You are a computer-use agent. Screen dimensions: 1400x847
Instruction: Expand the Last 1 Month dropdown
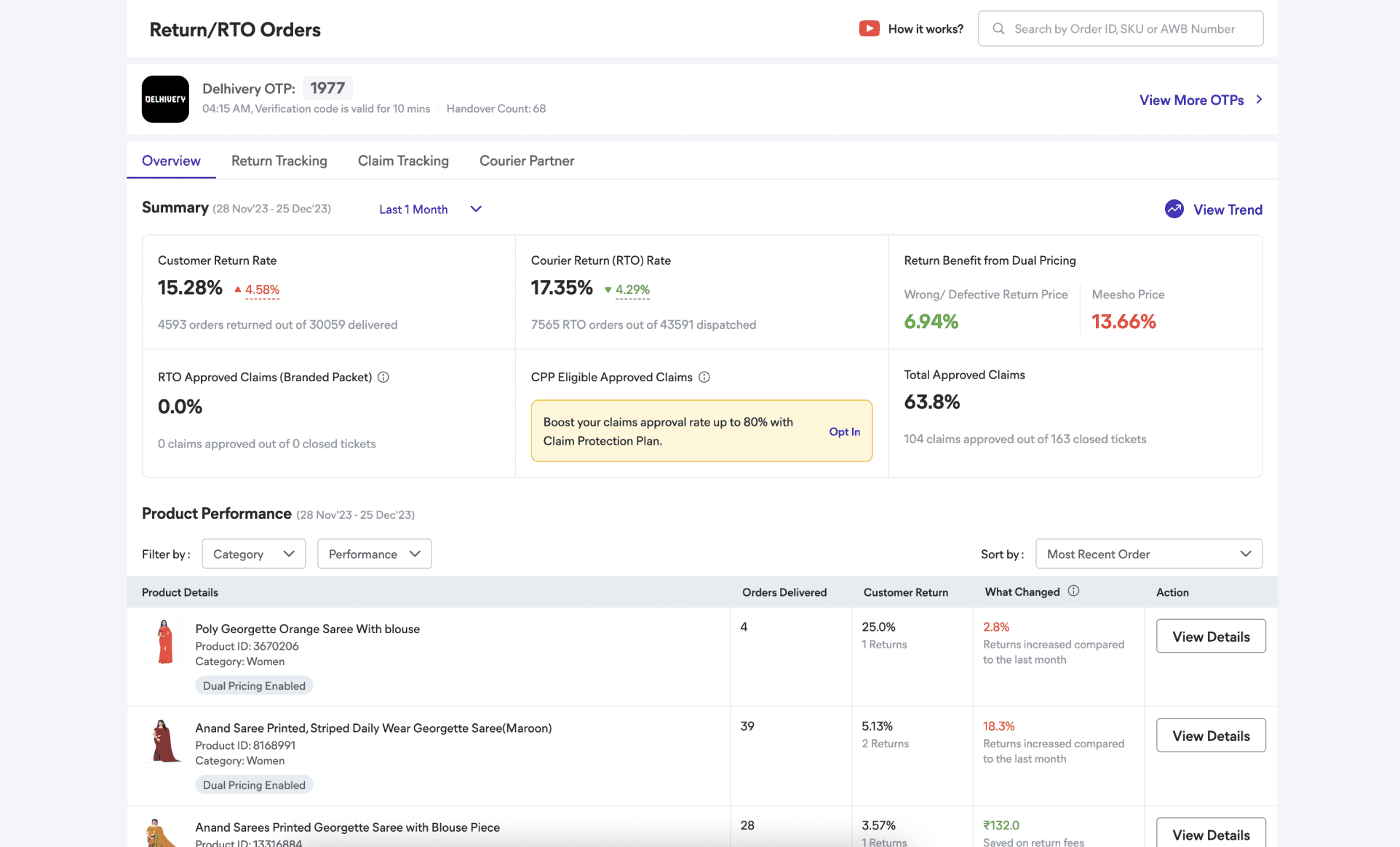(x=430, y=209)
